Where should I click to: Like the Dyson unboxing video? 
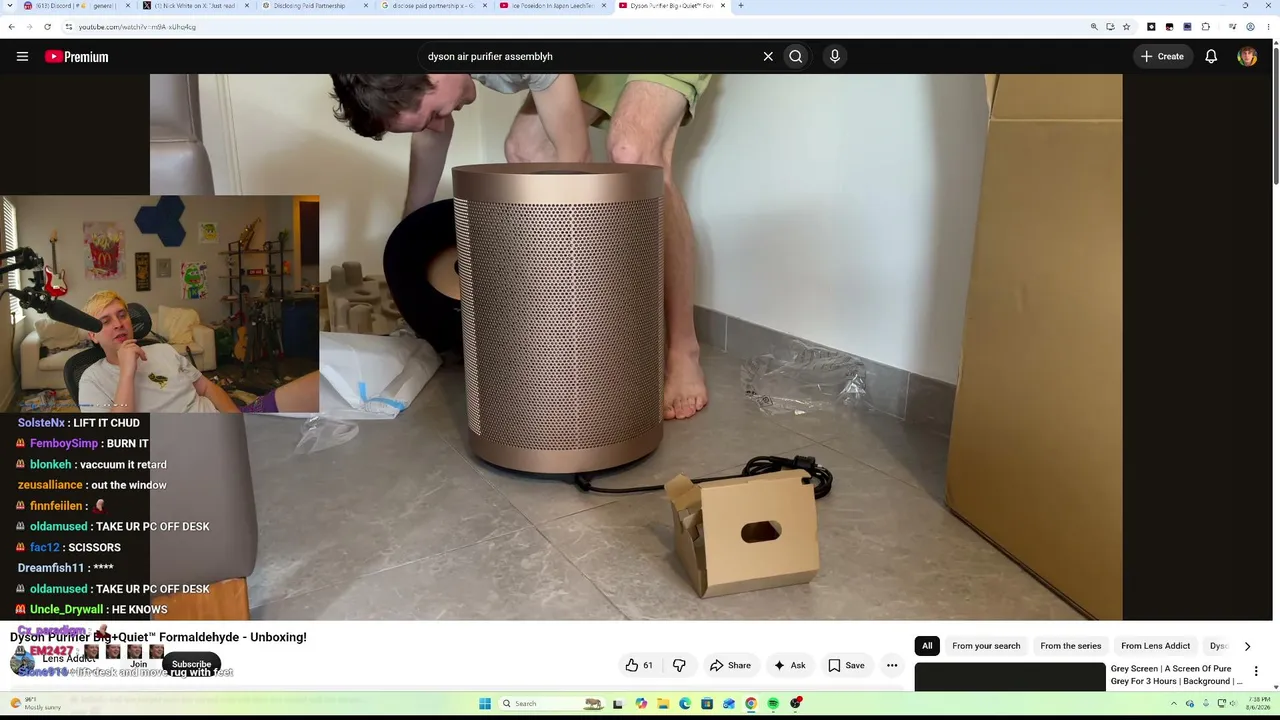pyautogui.click(x=639, y=665)
